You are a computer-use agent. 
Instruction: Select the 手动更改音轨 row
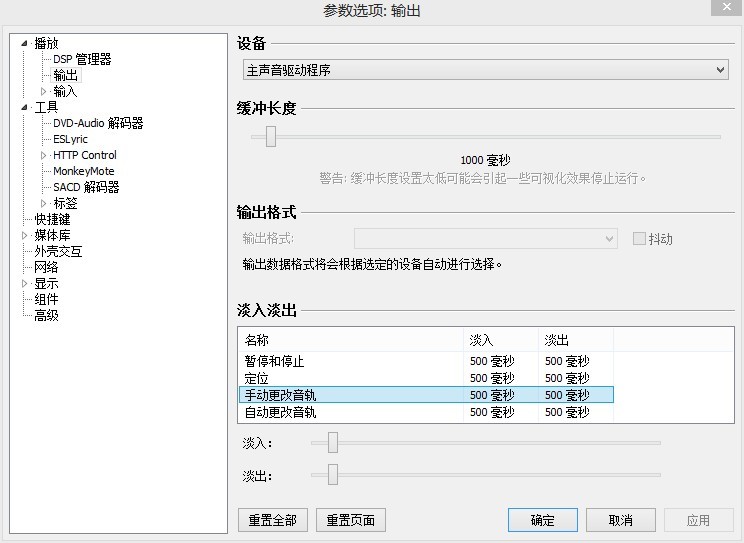(x=426, y=395)
